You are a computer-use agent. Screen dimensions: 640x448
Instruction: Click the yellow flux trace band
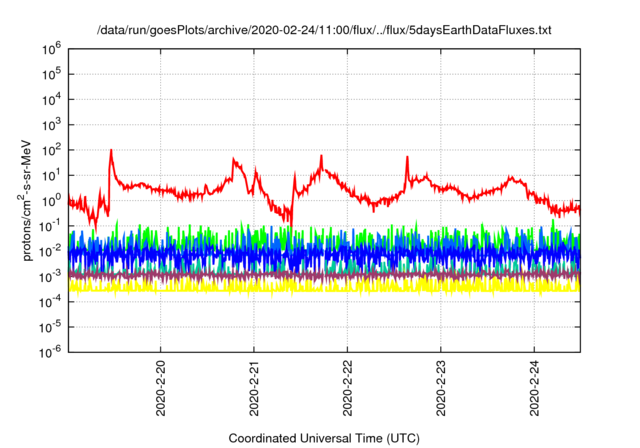324,286
